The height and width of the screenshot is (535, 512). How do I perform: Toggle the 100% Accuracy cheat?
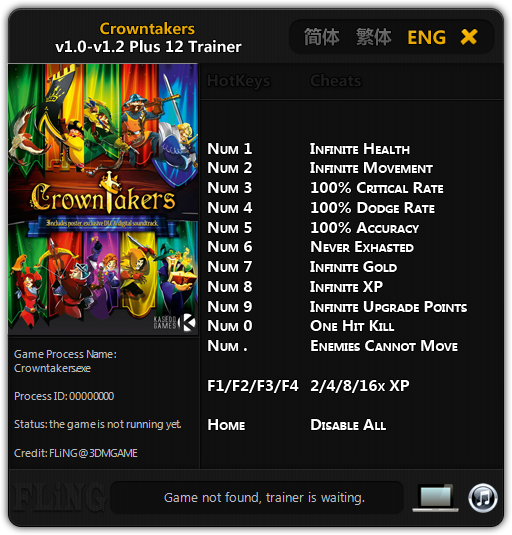tap(364, 228)
